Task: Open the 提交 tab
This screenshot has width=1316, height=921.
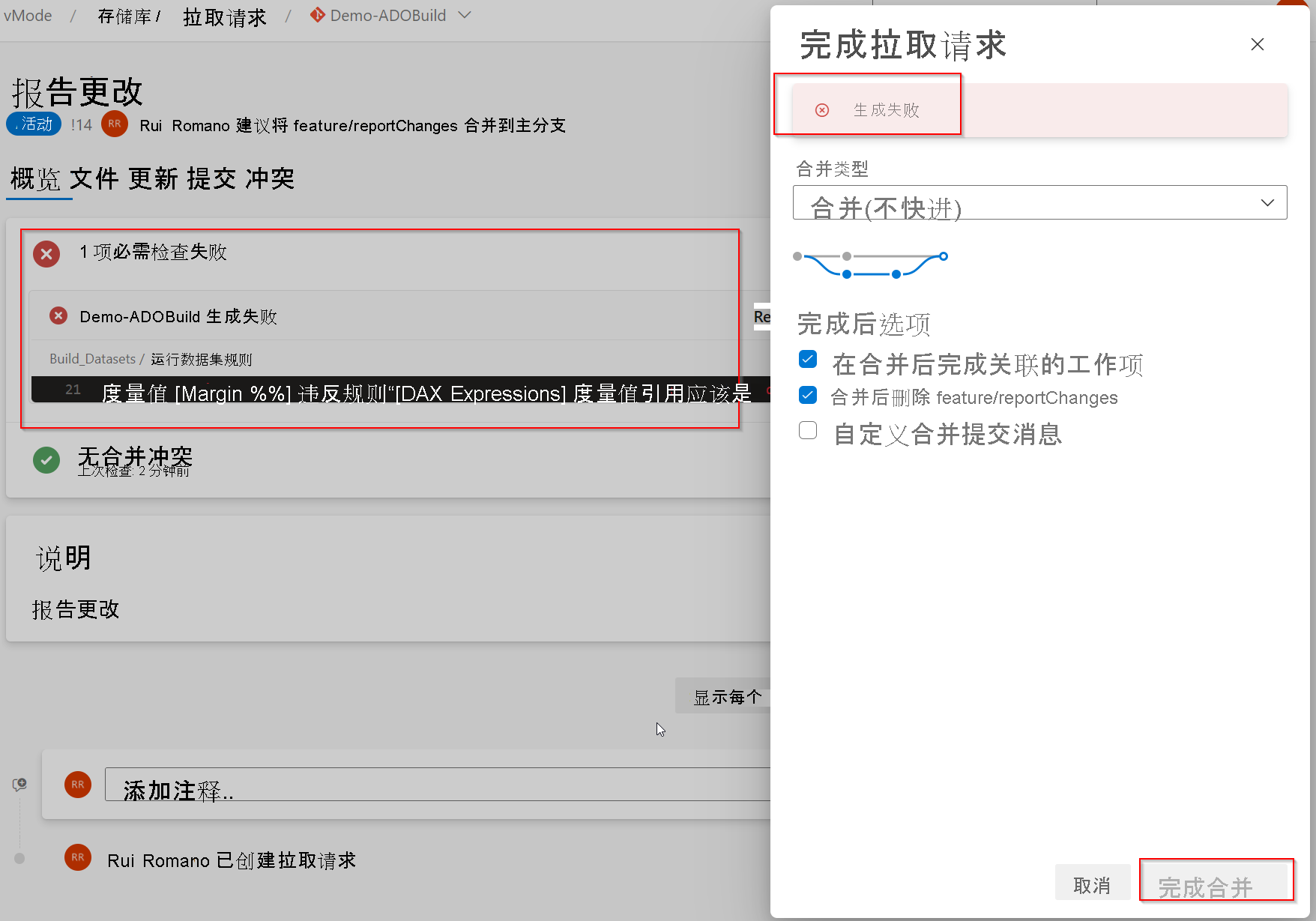Action: click(x=212, y=178)
